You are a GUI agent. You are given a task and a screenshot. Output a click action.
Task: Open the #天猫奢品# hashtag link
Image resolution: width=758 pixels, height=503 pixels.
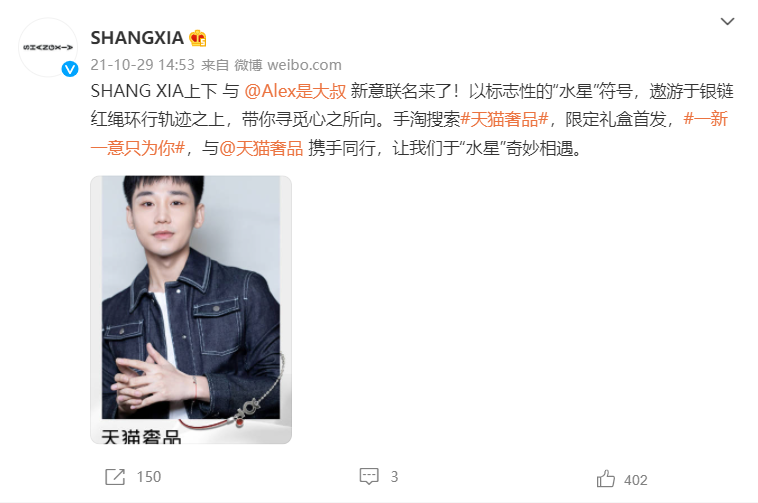(504, 119)
